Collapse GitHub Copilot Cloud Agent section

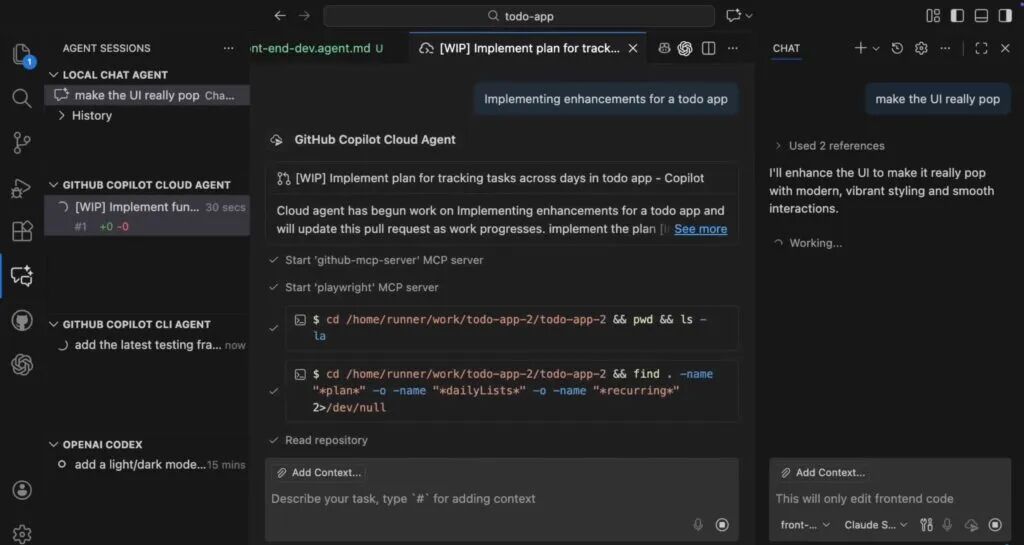(x=54, y=185)
